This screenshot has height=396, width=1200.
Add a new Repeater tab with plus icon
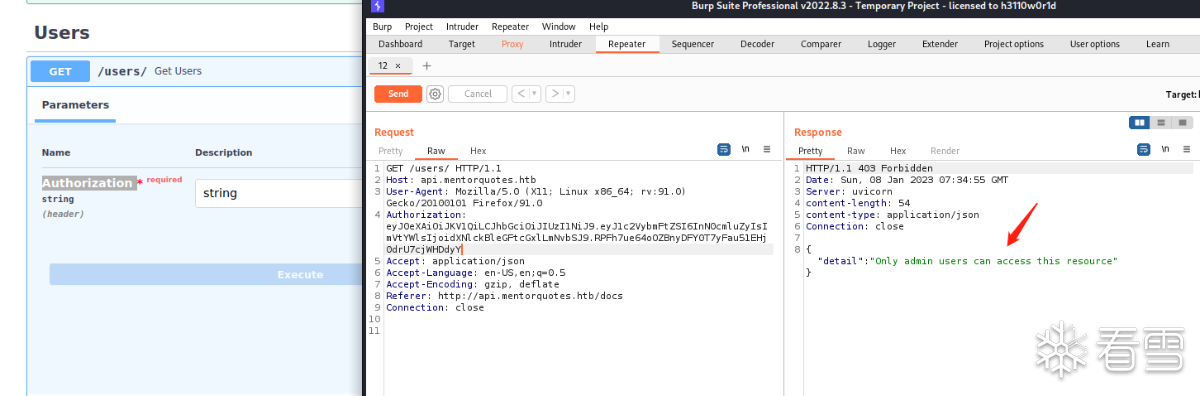click(x=427, y=65)
